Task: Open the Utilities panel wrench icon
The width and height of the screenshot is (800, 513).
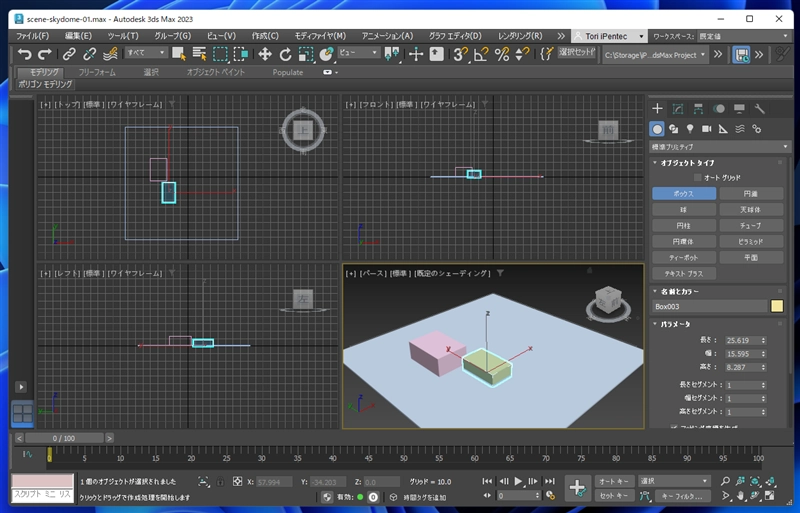Action: click(x=759, y=109)
